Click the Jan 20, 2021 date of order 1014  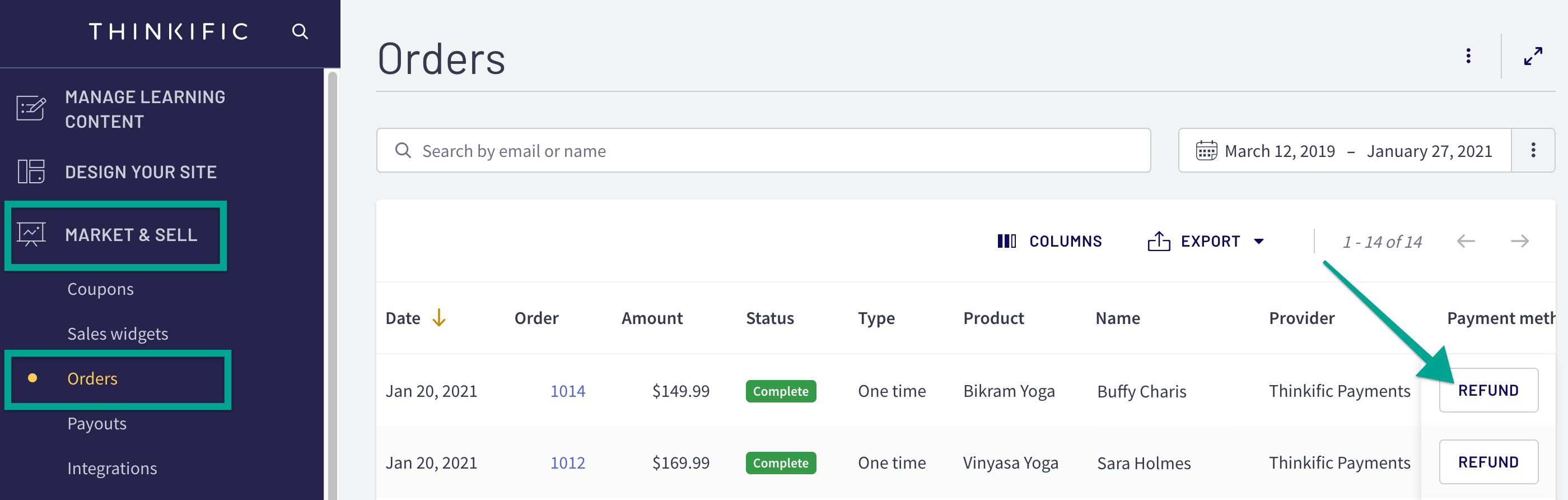pos(431,391)
